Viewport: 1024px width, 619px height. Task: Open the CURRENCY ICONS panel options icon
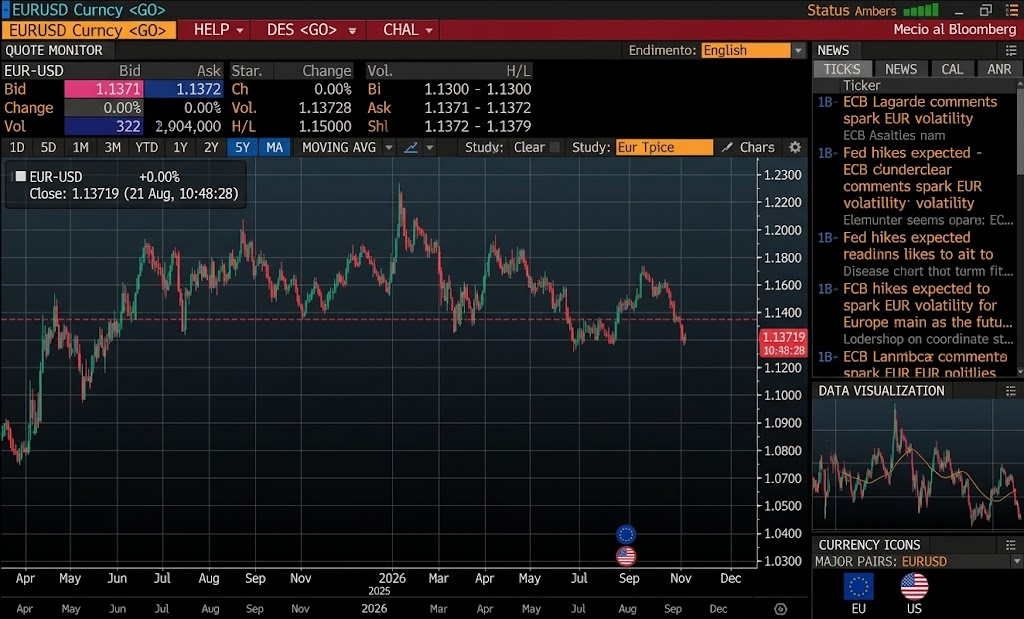coord(1010,545)
